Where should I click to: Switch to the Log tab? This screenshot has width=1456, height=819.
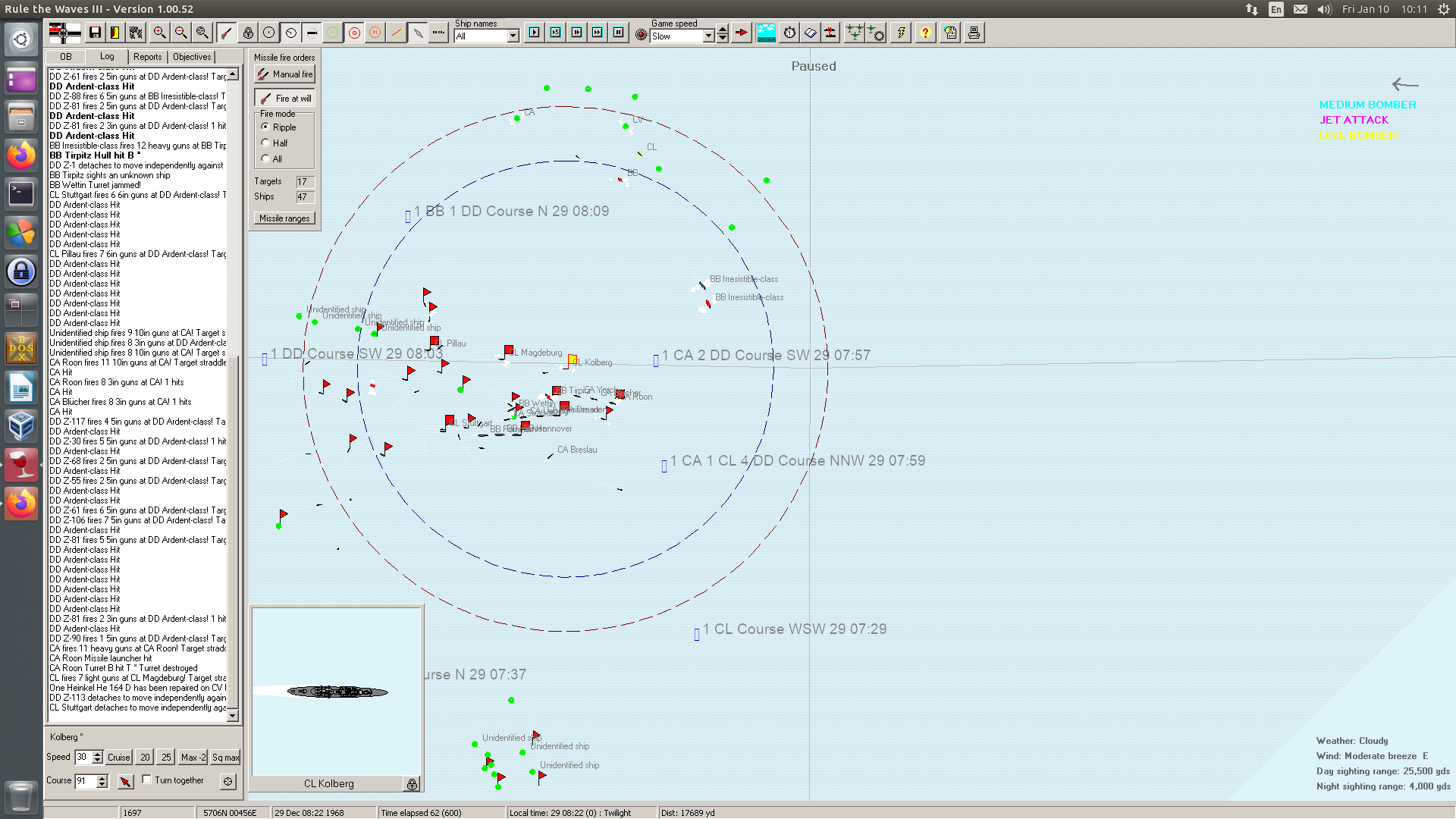click(107, 56)
